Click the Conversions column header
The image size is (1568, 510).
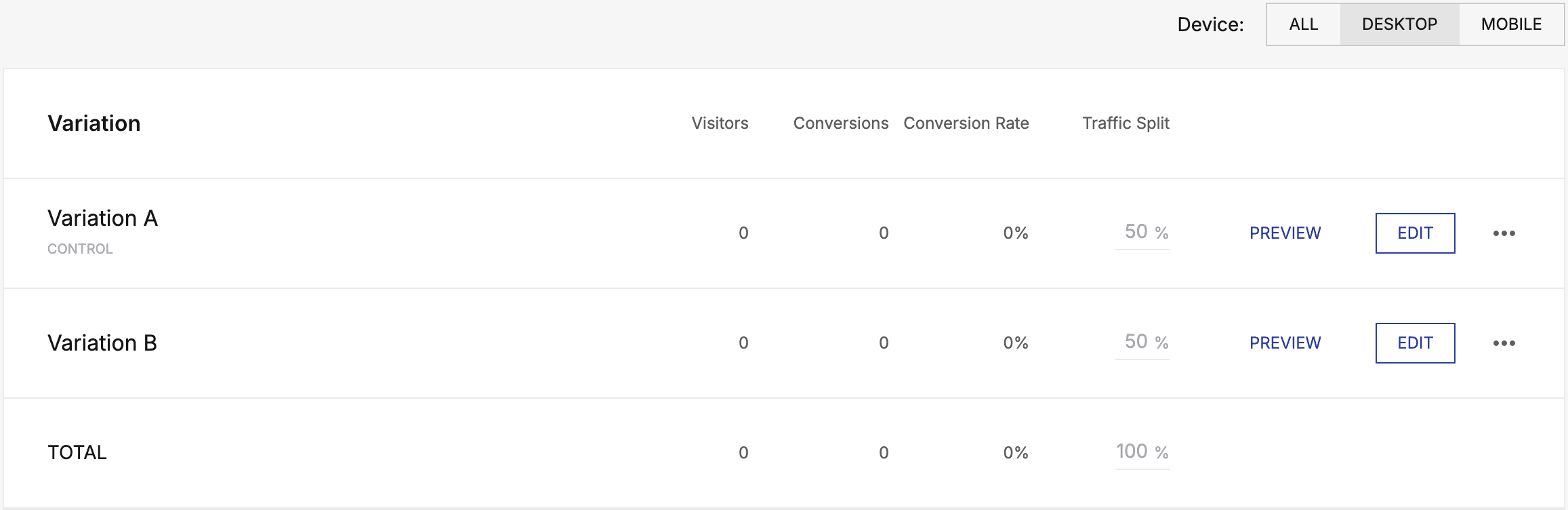coord(840,123)
